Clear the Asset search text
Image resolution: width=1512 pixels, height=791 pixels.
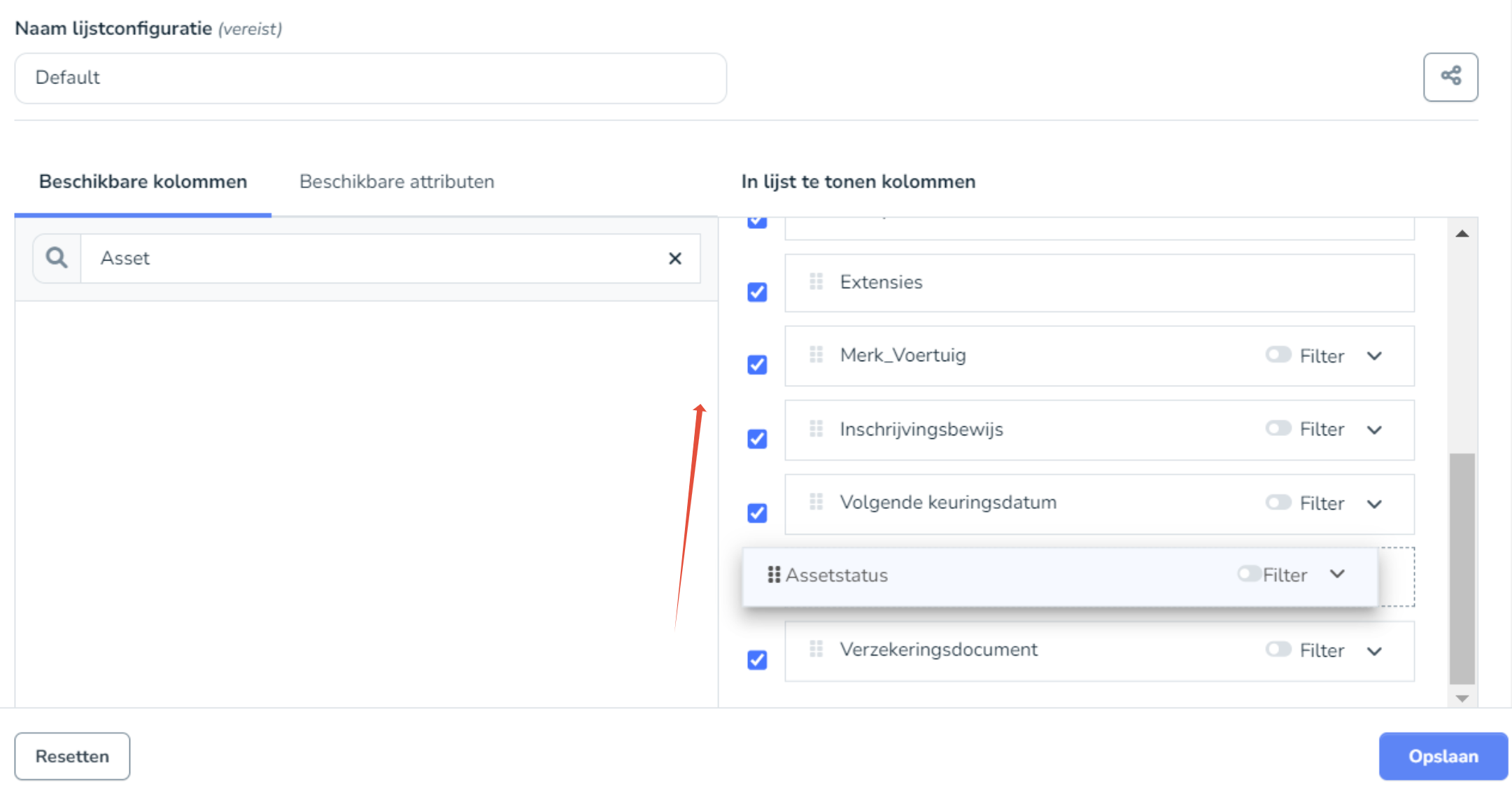click(x=674, y=258)
